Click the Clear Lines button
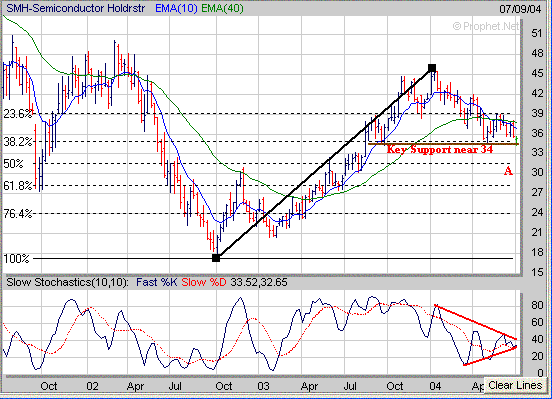Viewport: 552px width, 399px height. [x=515, y=386]
